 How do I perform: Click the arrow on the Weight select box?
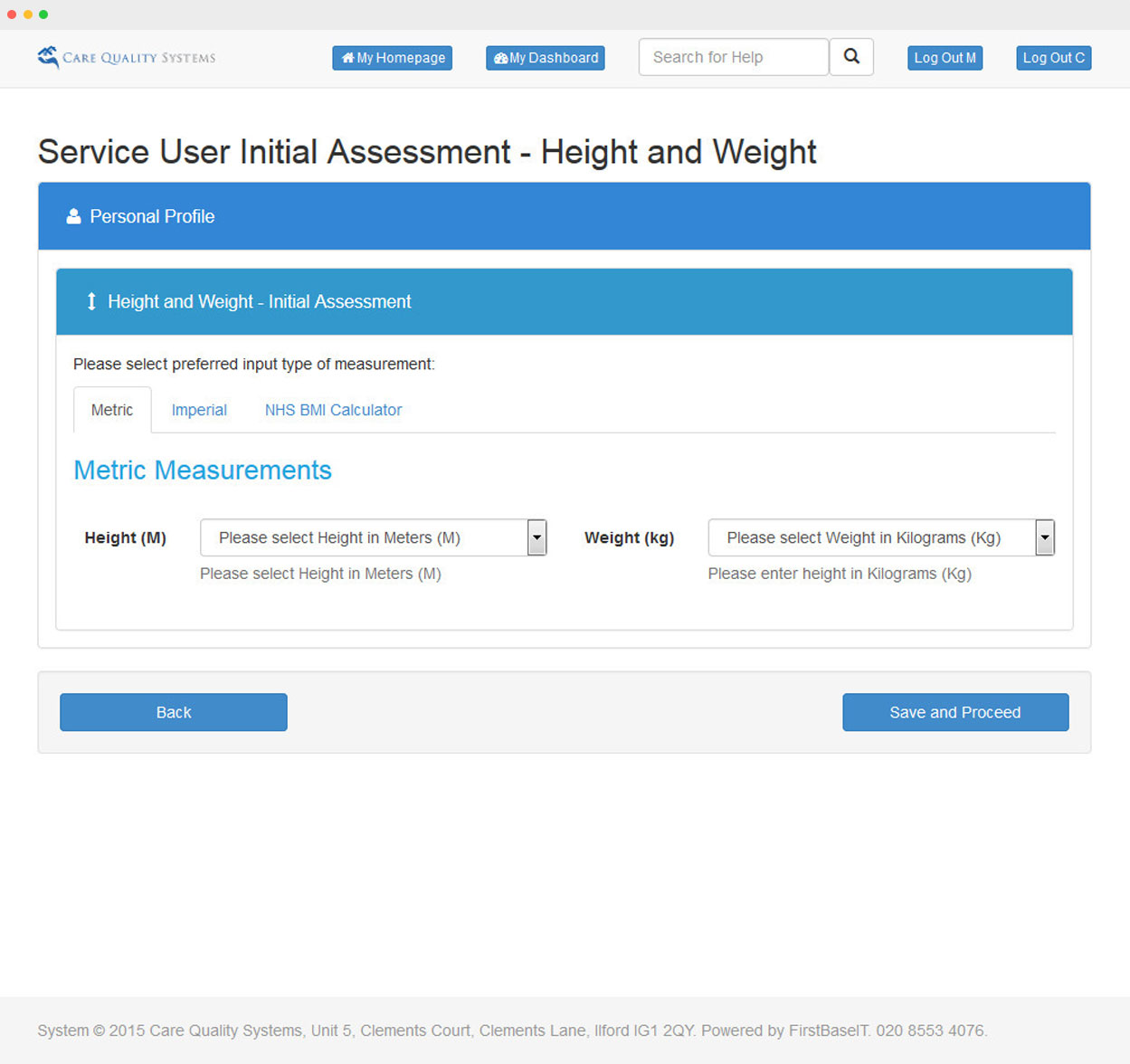tap(1045, 537)
